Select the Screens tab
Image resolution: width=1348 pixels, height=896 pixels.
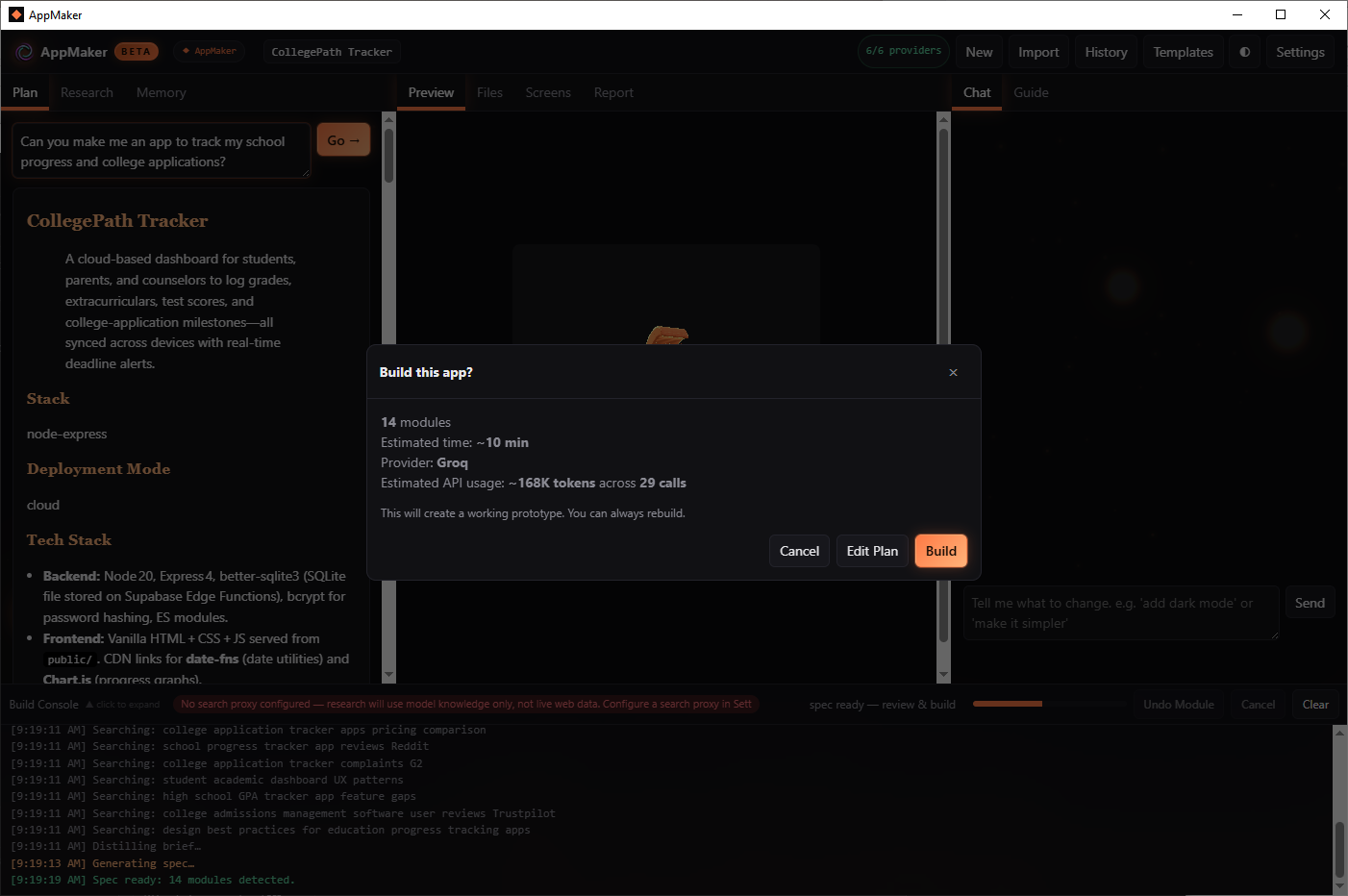tap(548, 92)
